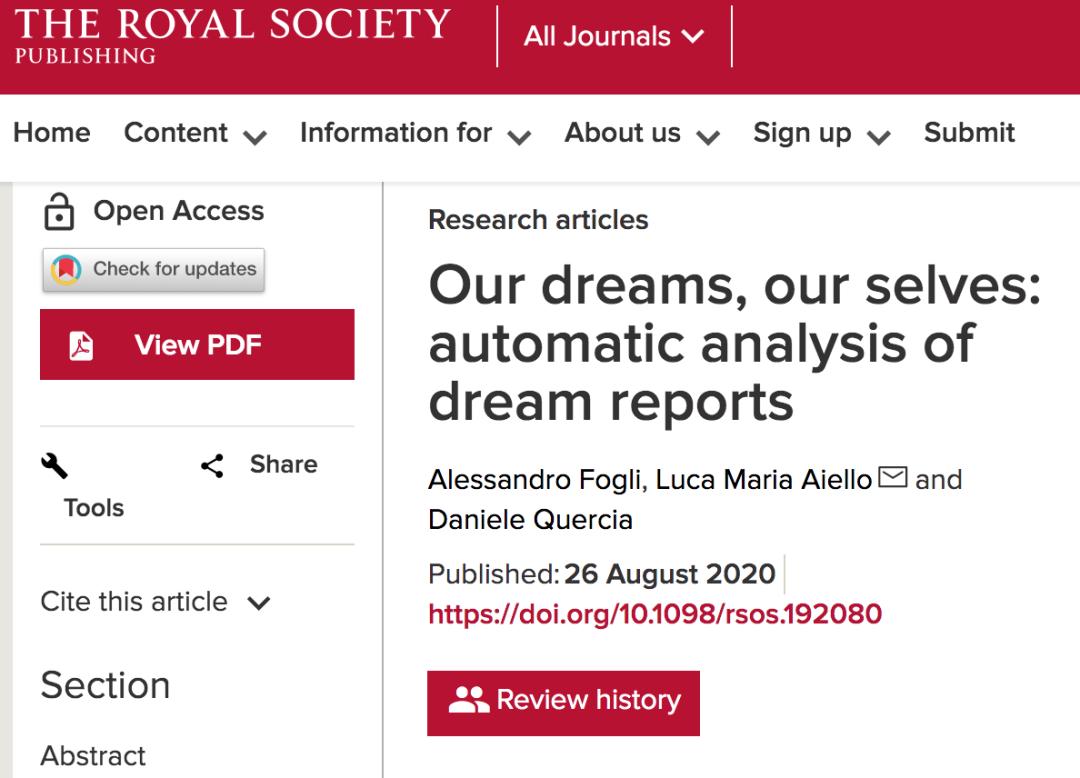This screenshot has height=778, width=1080.
Task: Select Submit in the navigation bar
Action: click(x=969, y=133)
